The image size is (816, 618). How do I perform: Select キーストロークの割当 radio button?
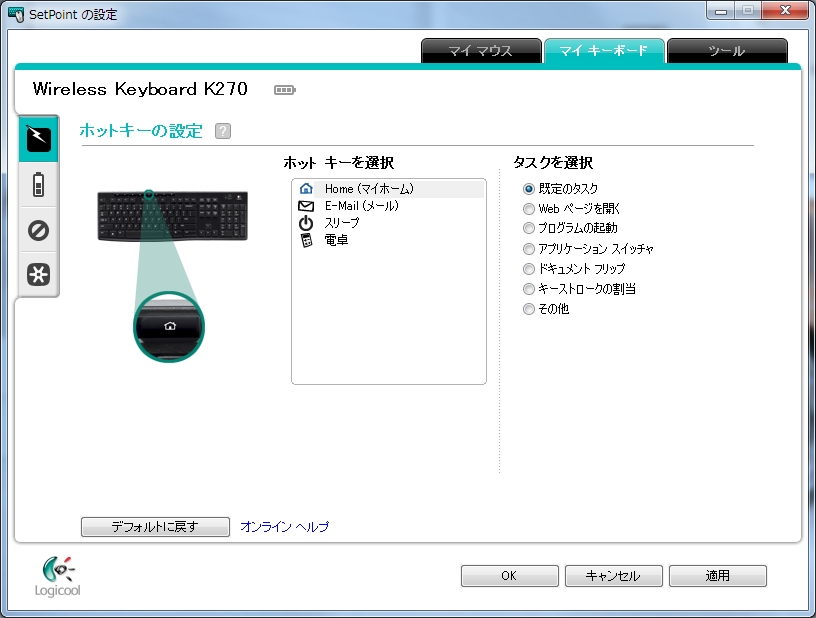pos(529,289)
